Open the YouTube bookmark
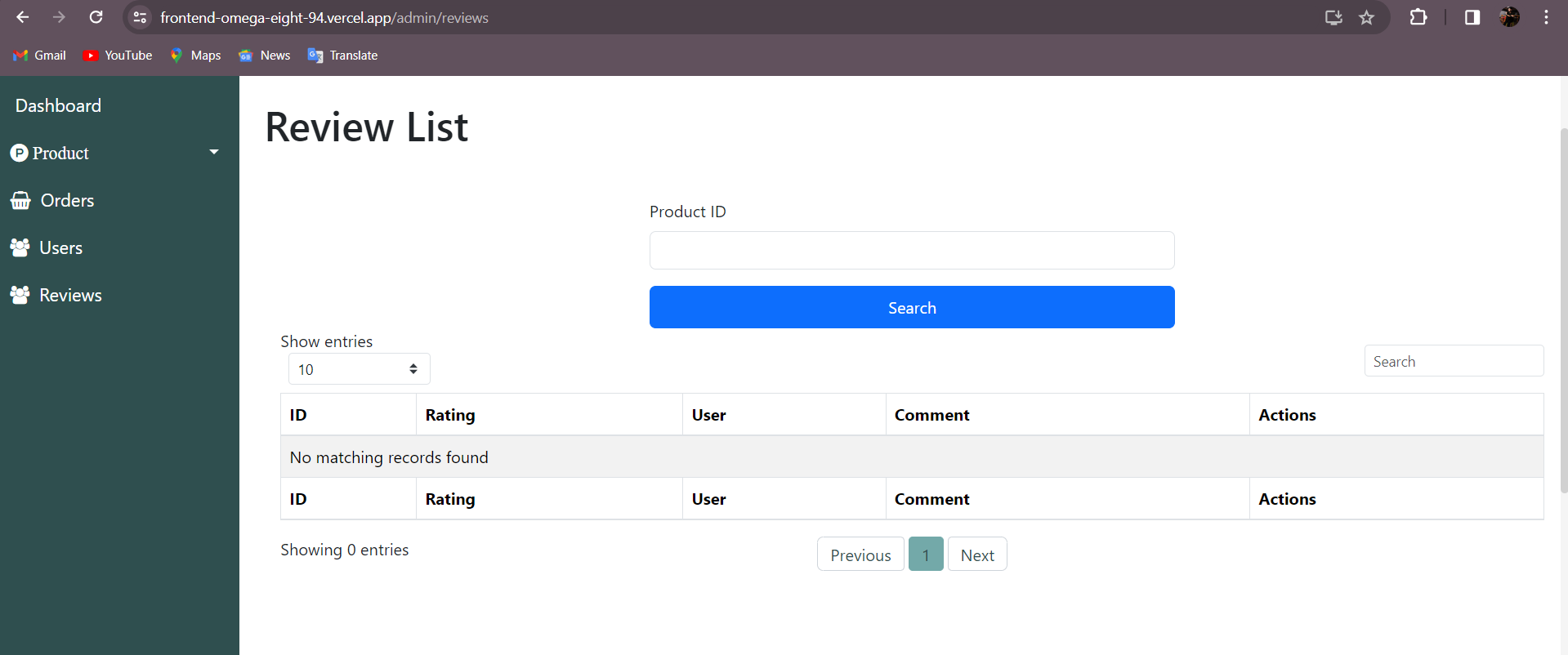1568x655 pixels. tap(118, 56)
